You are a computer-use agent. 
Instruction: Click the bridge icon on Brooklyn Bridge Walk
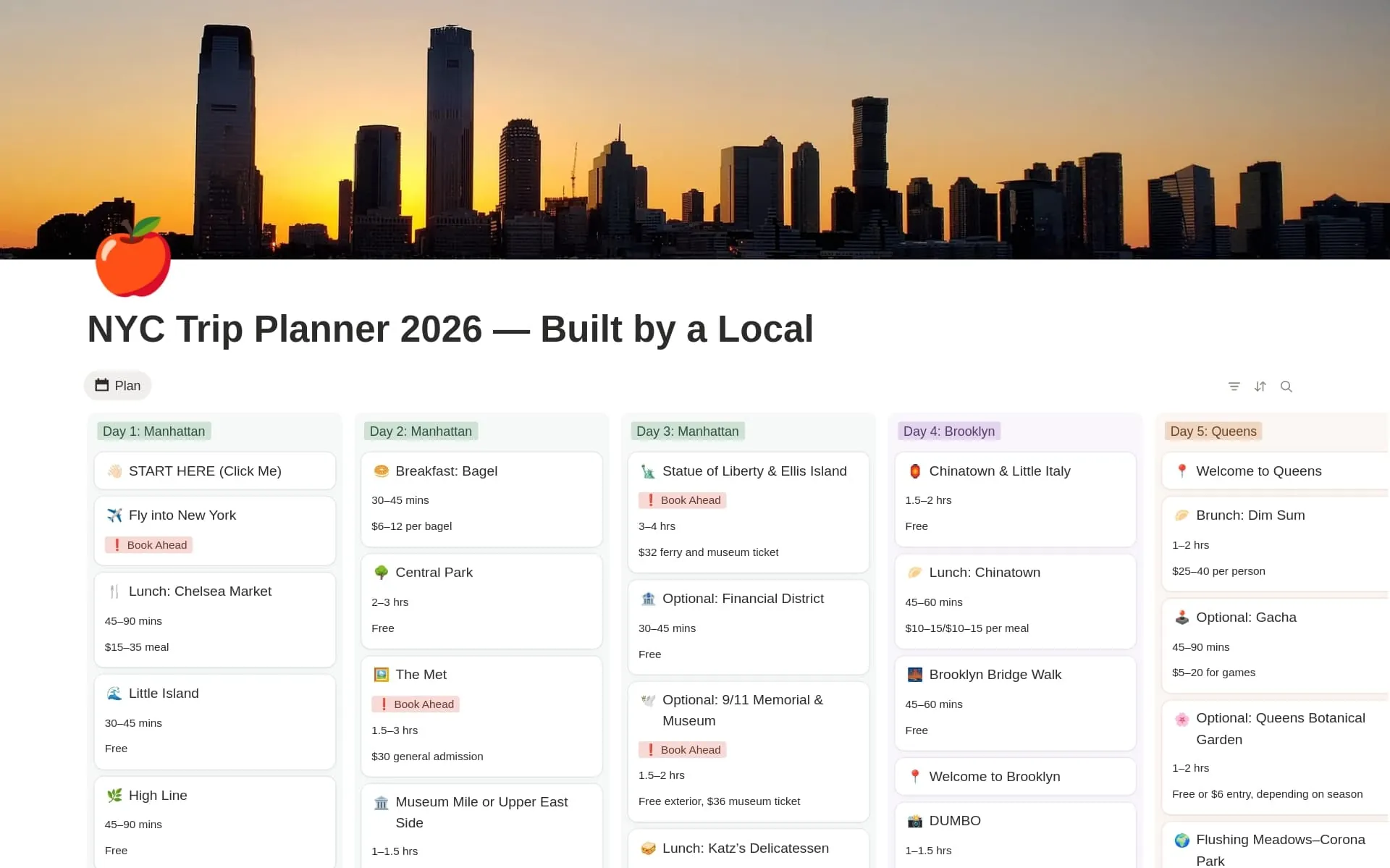point(915,675)
